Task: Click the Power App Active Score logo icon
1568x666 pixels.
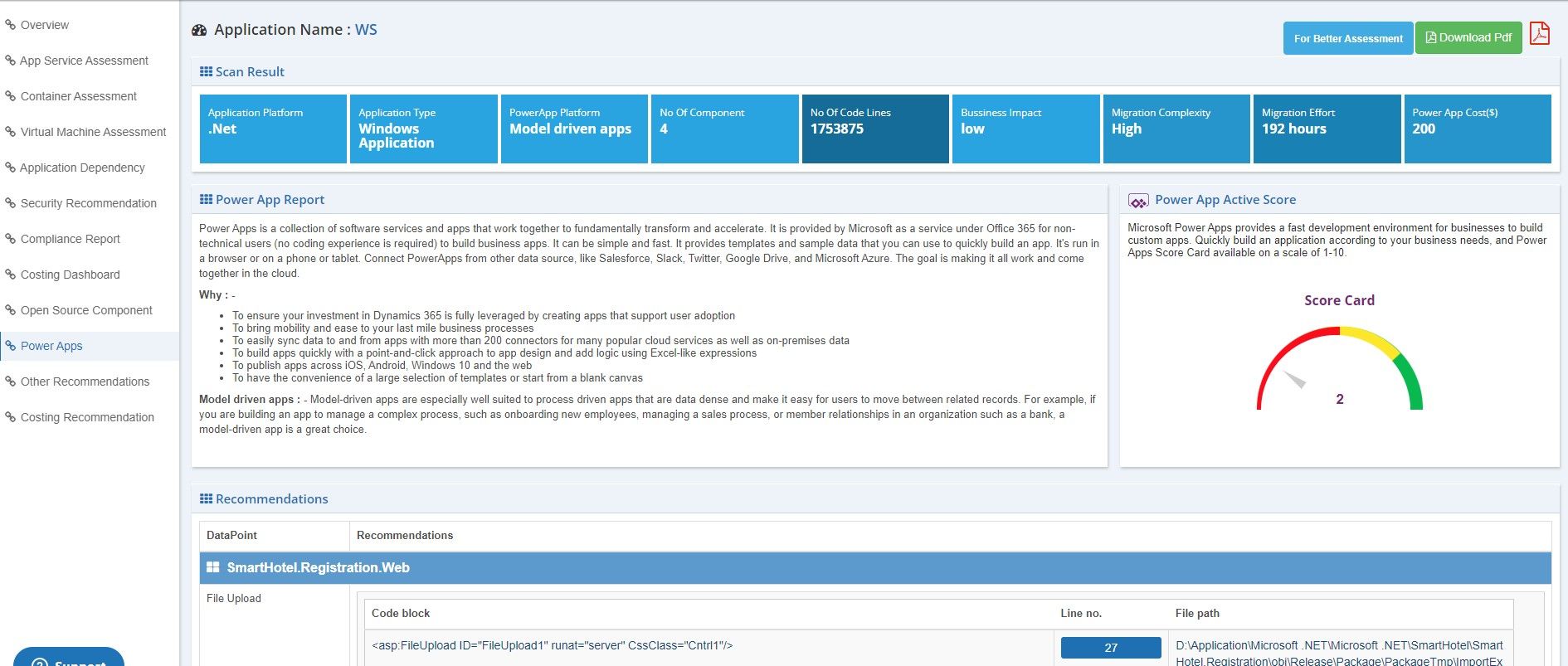Action: pos(1138,201)
